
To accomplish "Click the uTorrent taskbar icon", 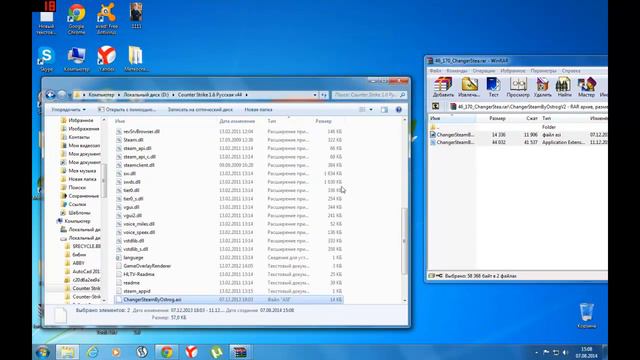I will [216, 352].
